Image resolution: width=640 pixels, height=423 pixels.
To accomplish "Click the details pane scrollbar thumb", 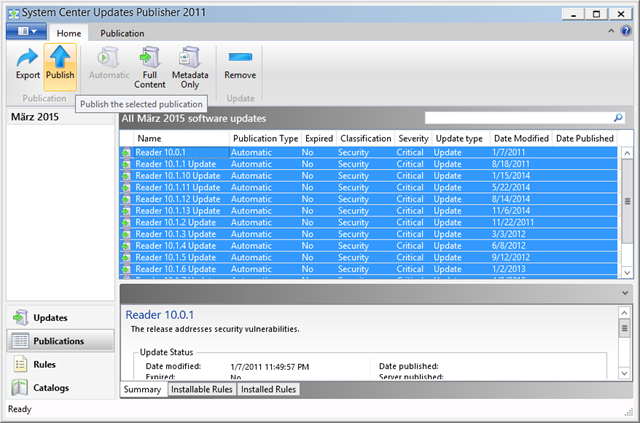I will (x=624, y=328).
